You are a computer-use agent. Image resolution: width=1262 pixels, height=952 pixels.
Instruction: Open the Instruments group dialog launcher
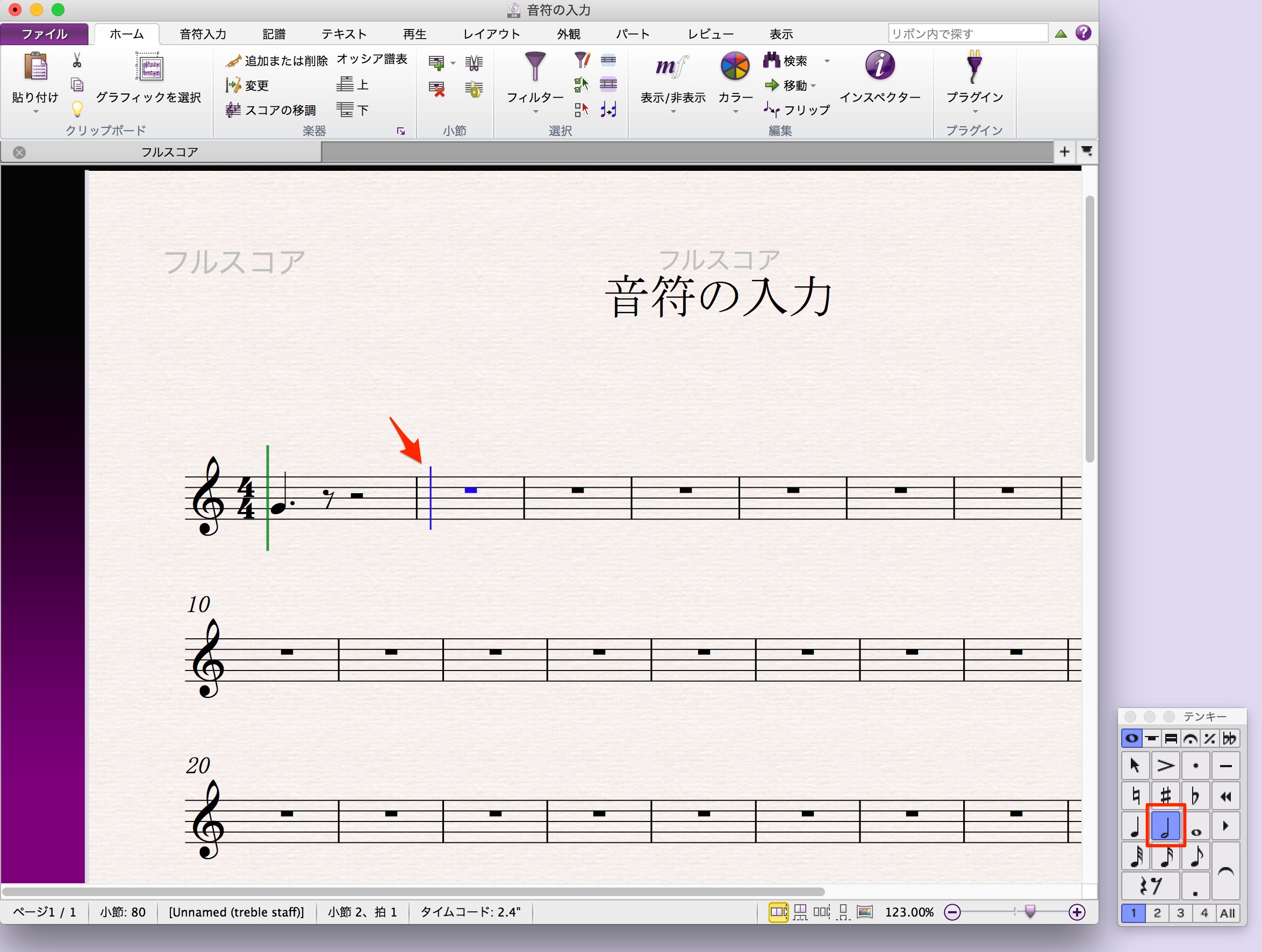(x=401, y=131)
